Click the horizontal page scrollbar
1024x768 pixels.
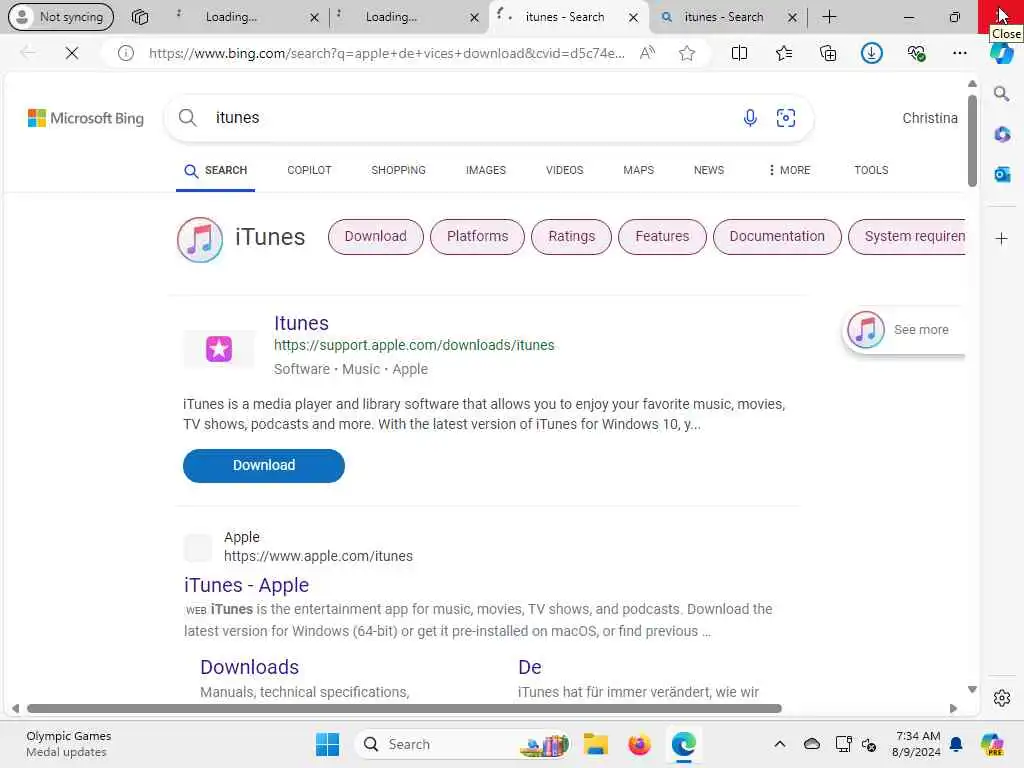click(x=404, y=709)
